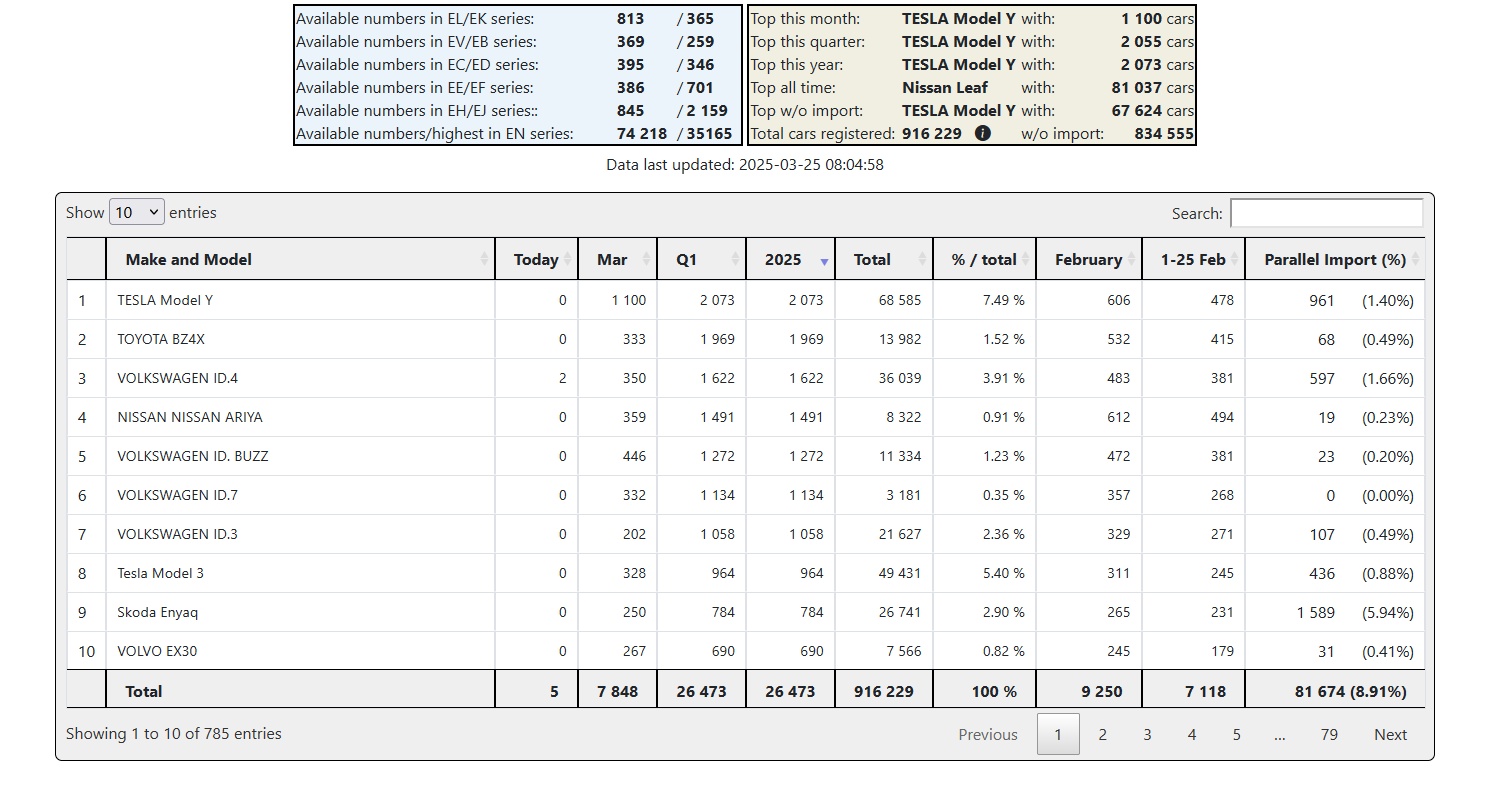Click the (5.94%) parallel import percentage
This screenshot has width=1492, height=785.
click(1388, 612)
